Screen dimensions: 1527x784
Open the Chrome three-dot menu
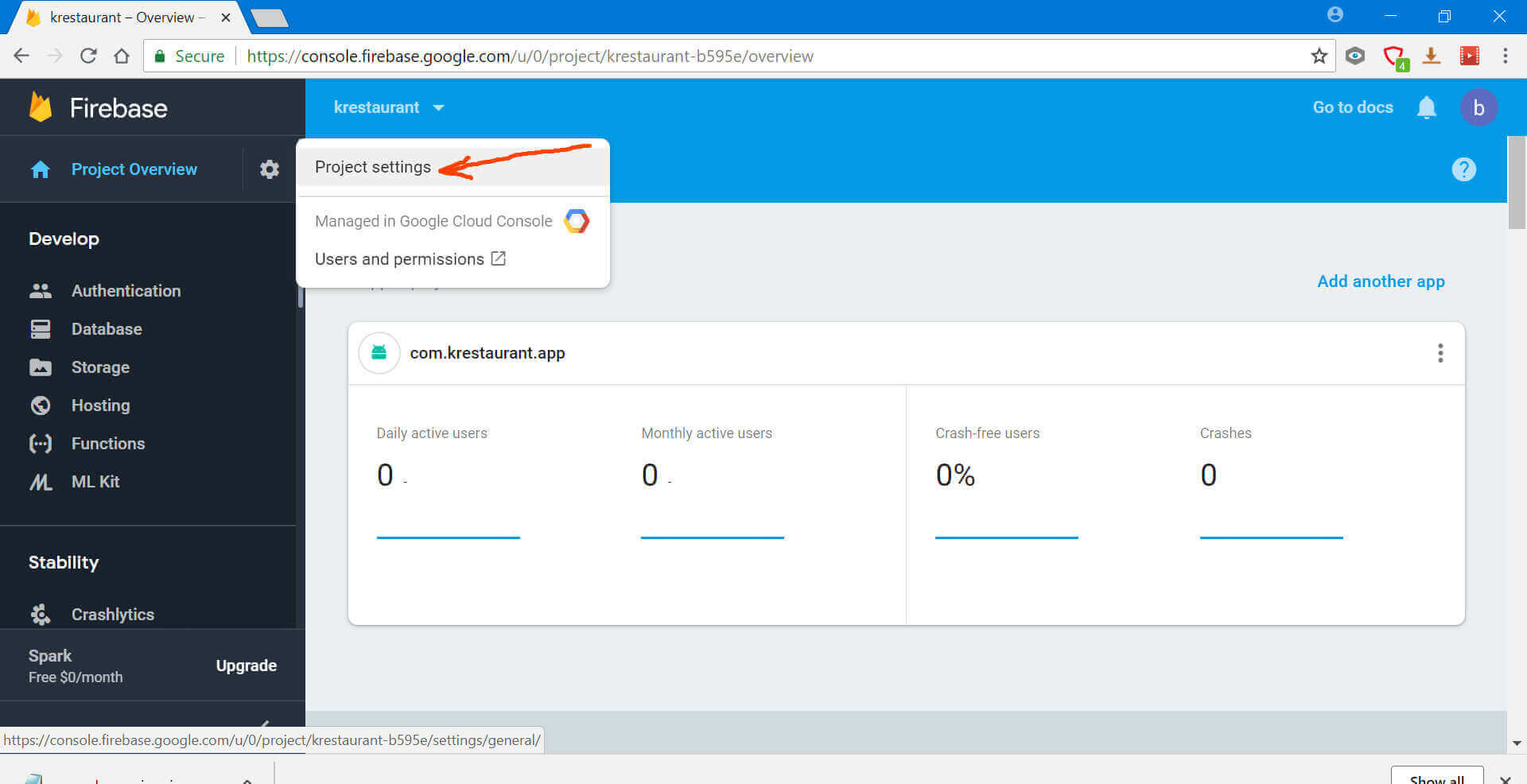(x=1505, y=56)
